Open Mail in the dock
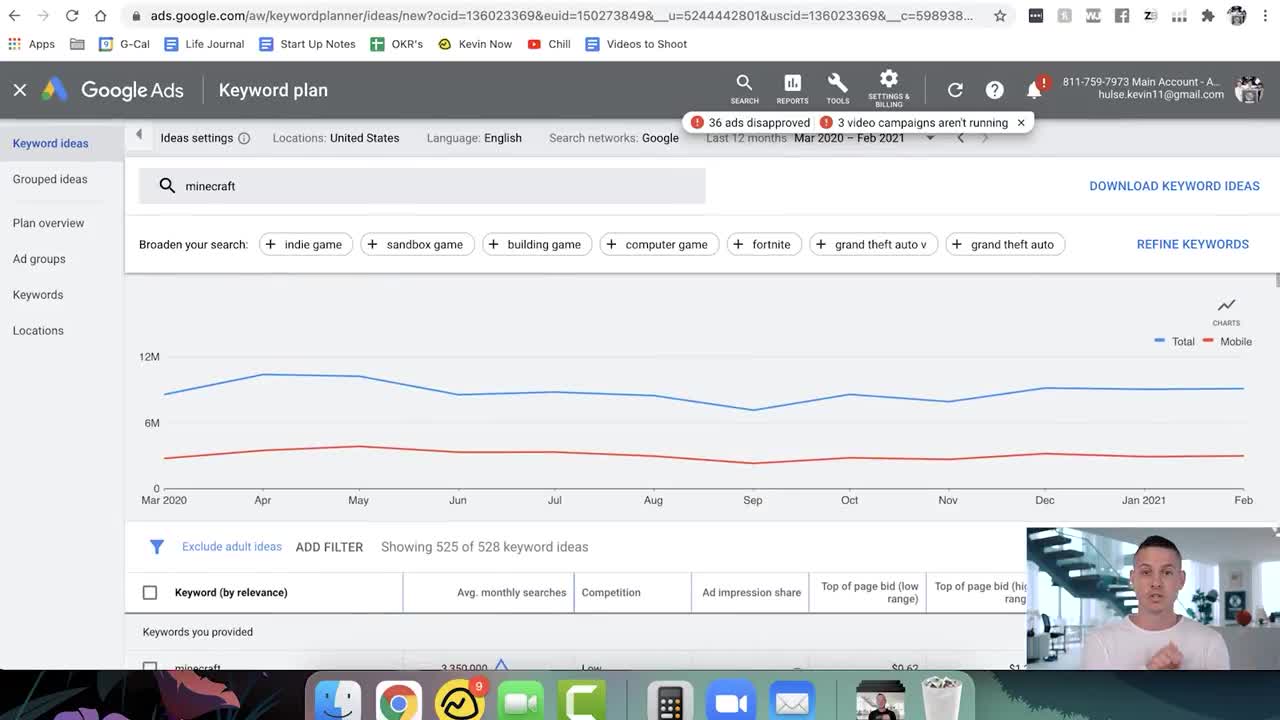The image size is (1280, 720). (792, 702)
